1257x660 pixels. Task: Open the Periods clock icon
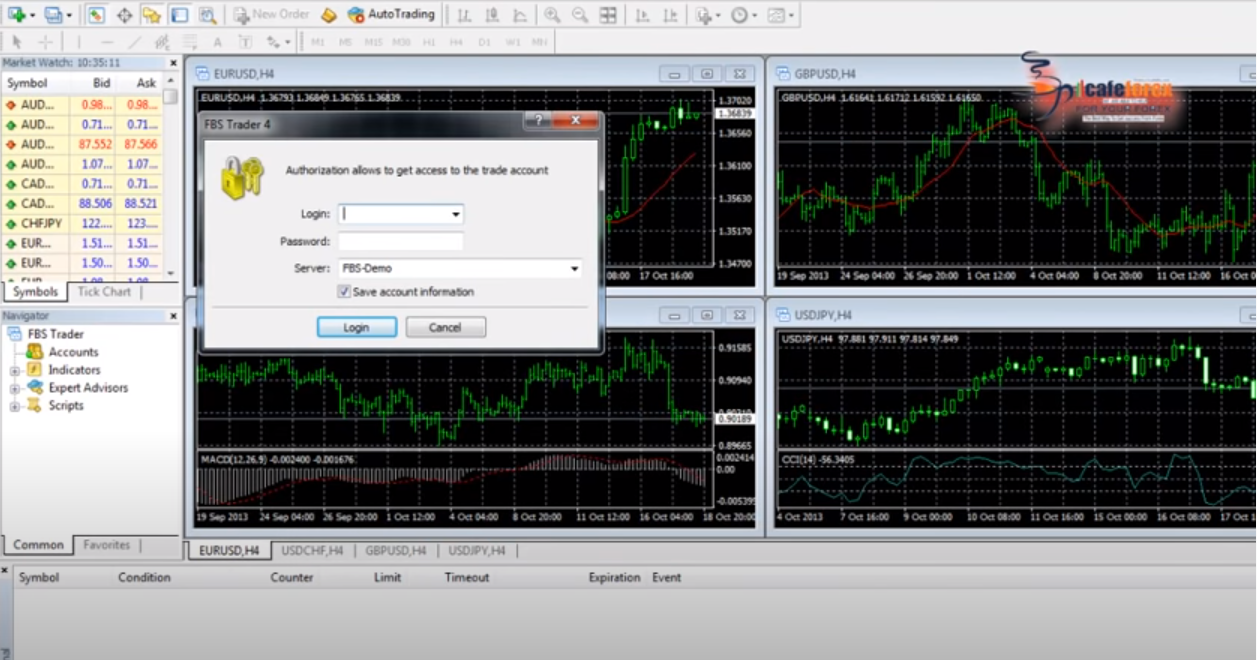pyautogui.click(x=738, y=15)
